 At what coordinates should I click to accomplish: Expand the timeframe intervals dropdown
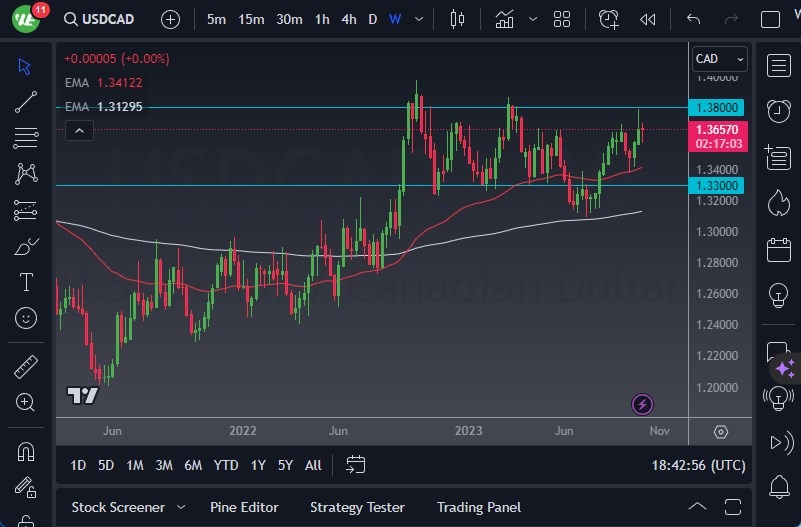pyautogui.click(x=419, y=19)
